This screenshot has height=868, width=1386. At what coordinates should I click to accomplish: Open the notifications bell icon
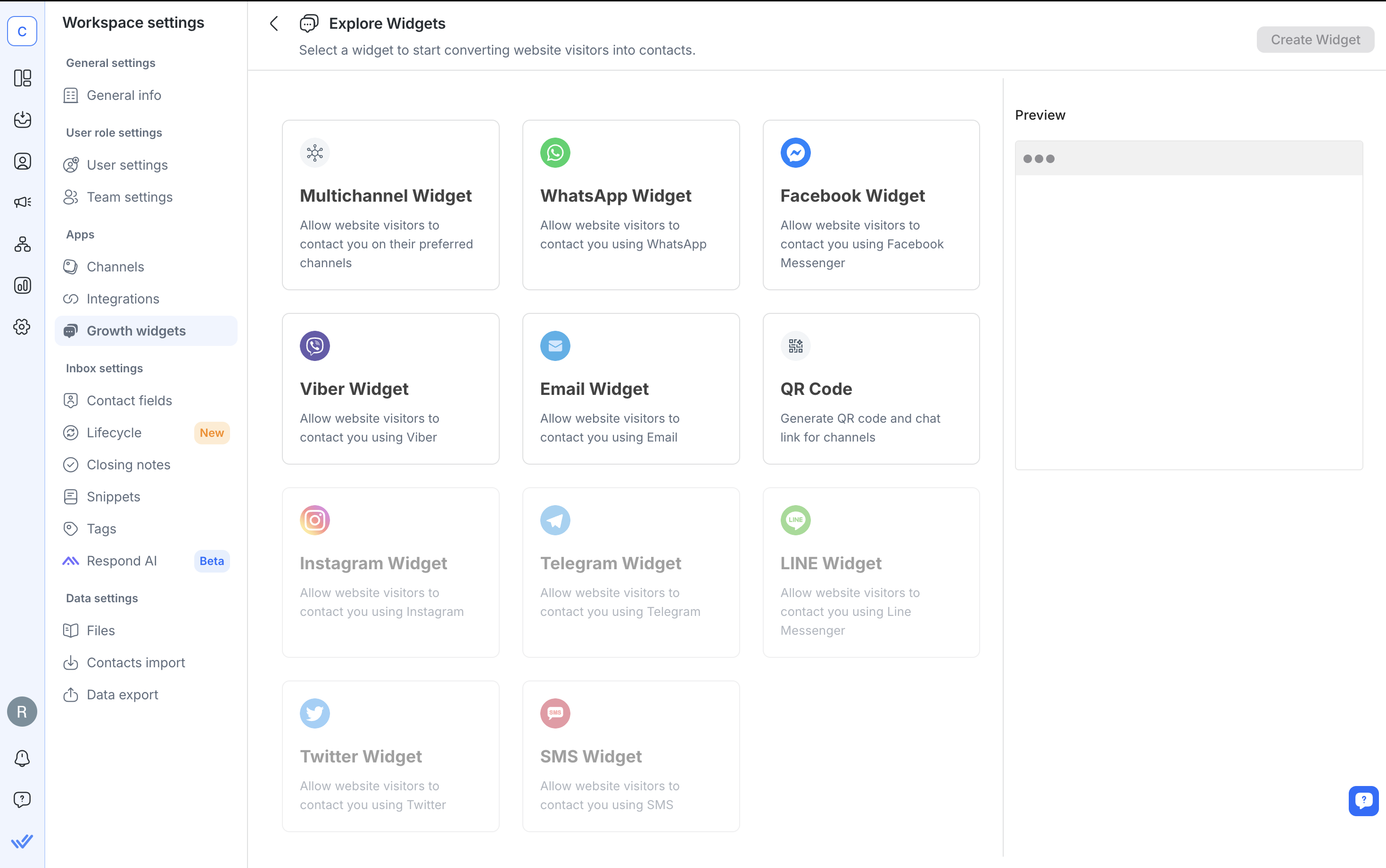pyautogui.click(x=22, y=758)
